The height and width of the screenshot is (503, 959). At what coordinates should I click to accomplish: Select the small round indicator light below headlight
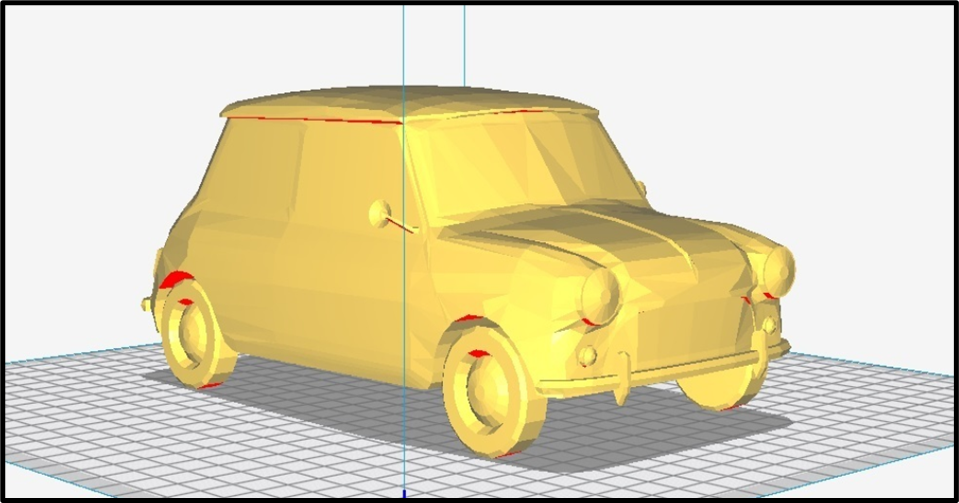[x=588, y=355]
